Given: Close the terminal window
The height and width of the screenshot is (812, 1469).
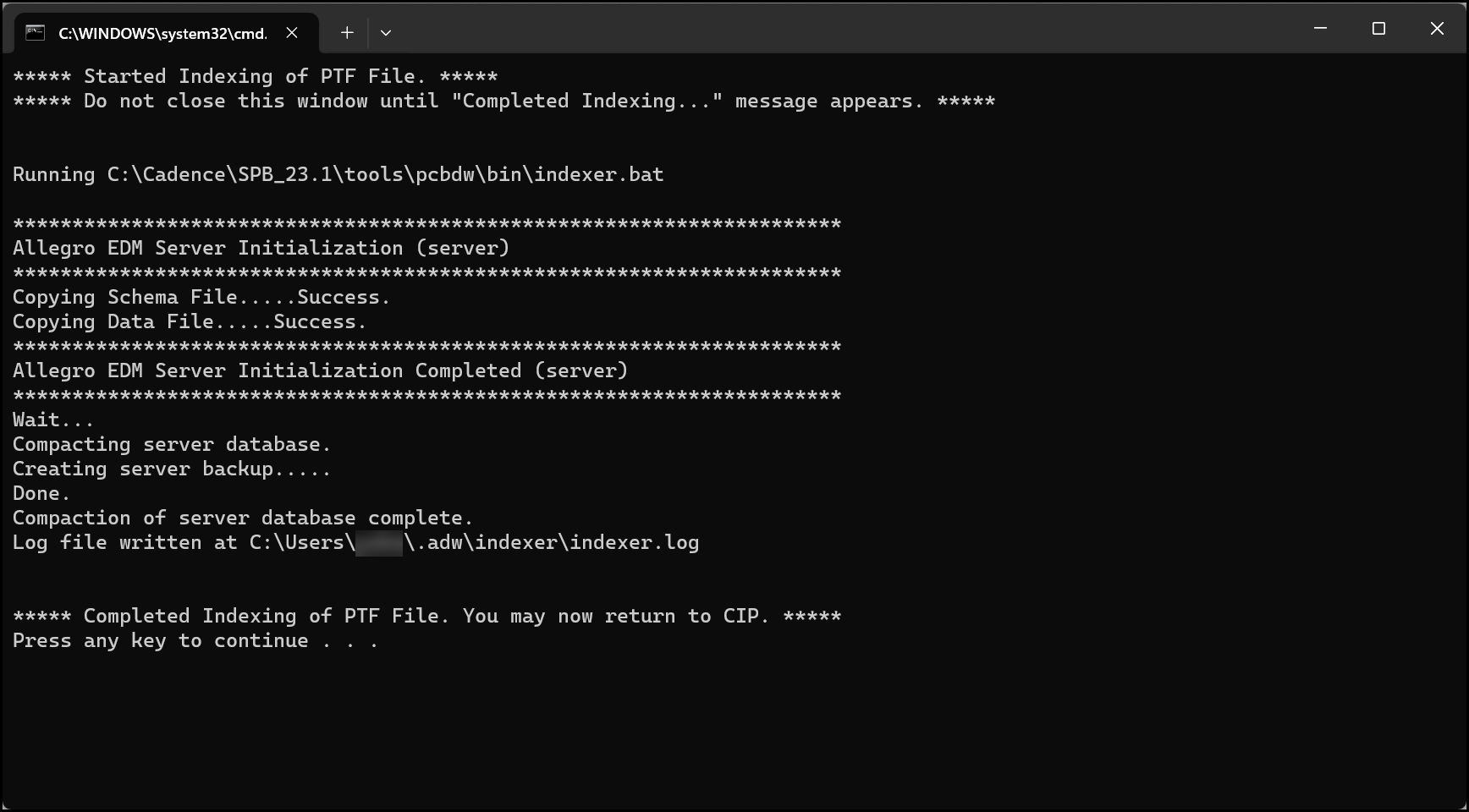Looking at the screenshot, I should pyautogui.click(x=1437, y=29).
